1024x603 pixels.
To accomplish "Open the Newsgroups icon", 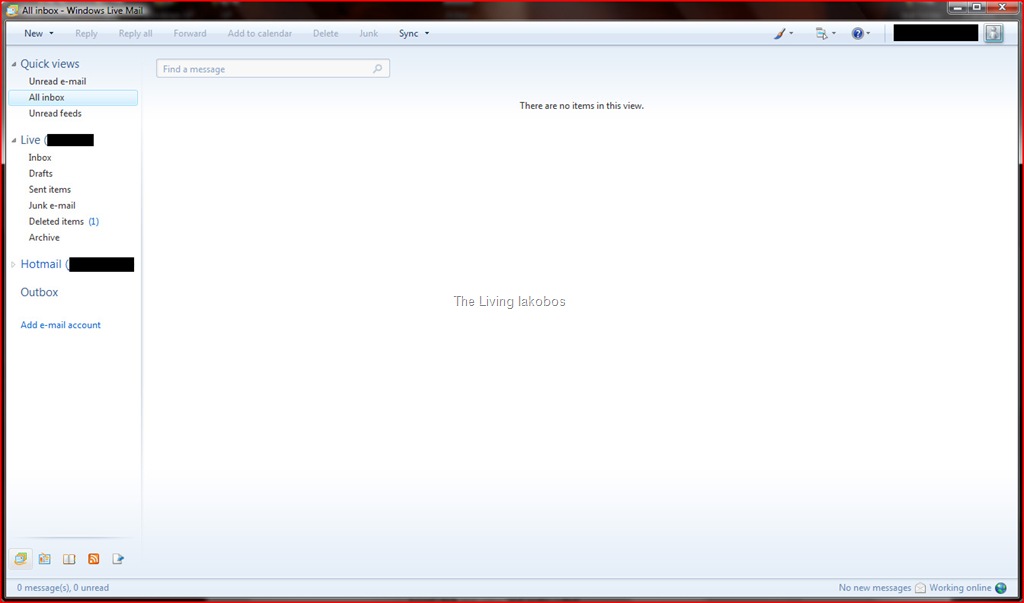I will (118, 559).
